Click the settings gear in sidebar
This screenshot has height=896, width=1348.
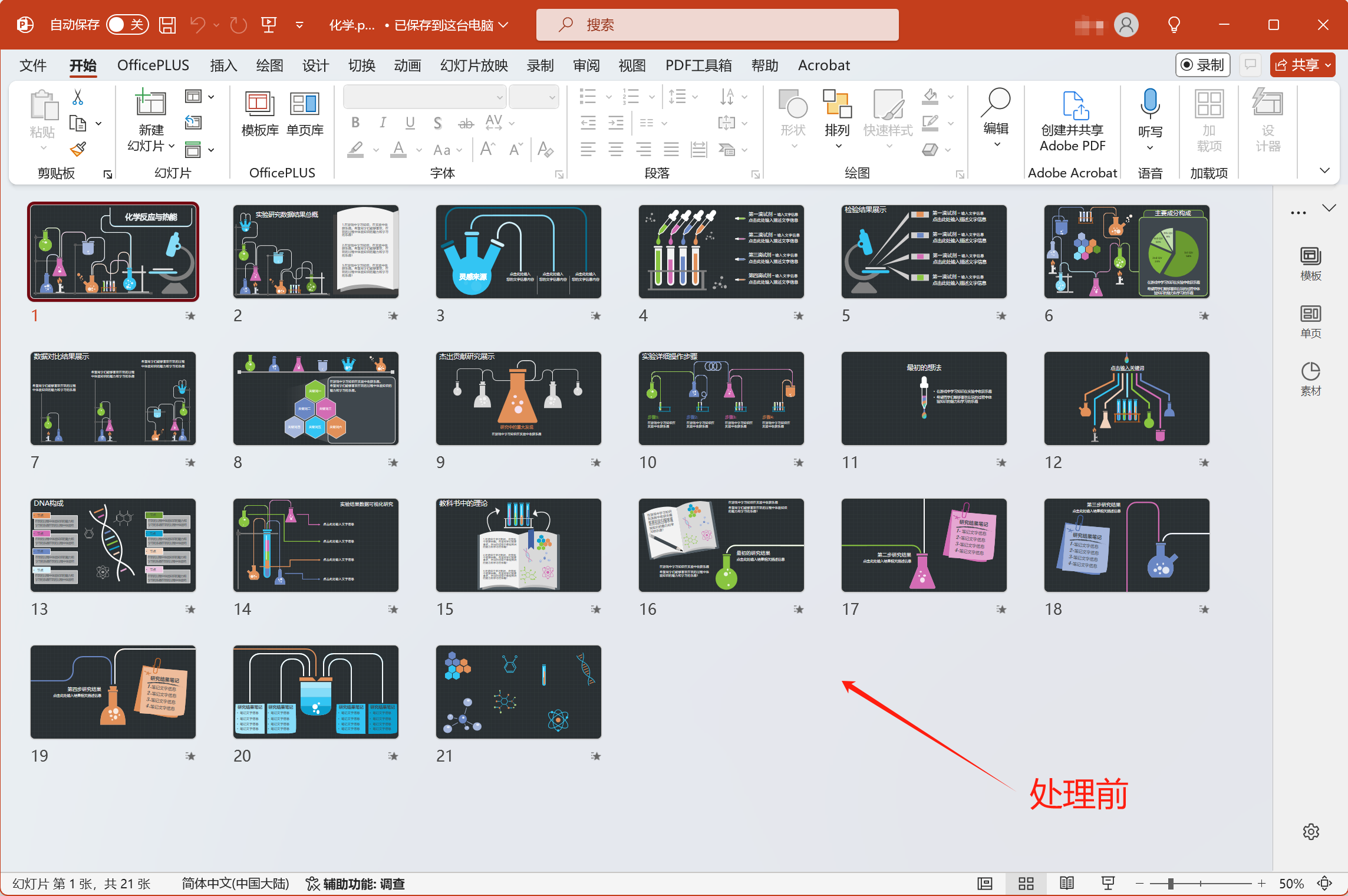click(1310, 832)
